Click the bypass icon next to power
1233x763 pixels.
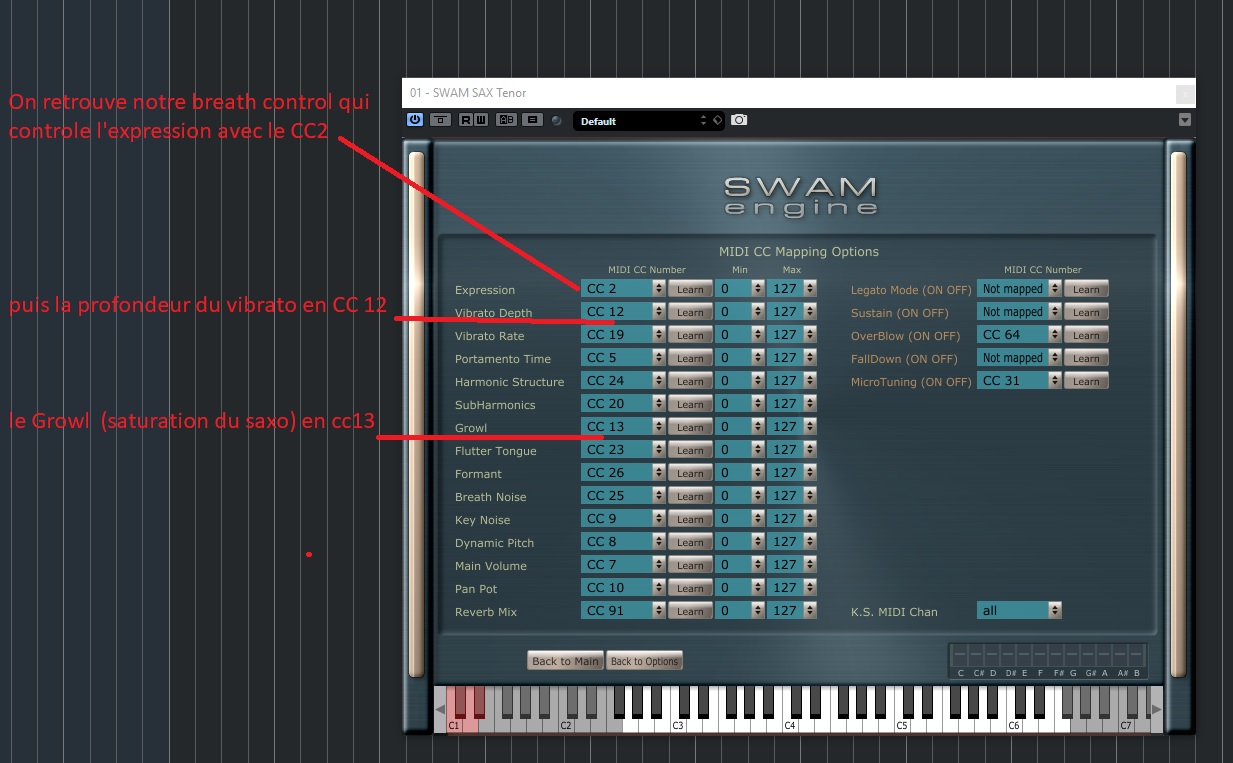[x=440, y=120]
